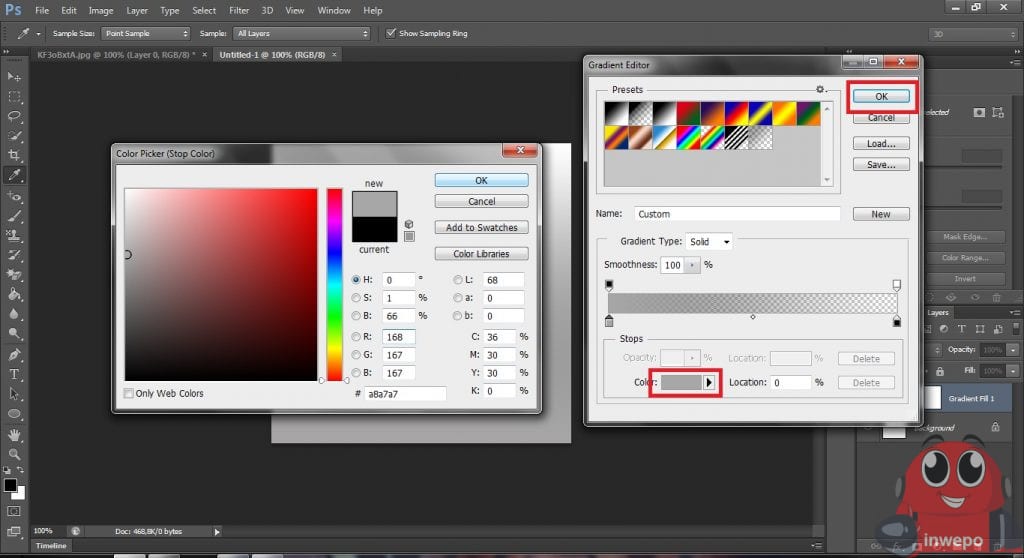Select the Move tool in toolbar

[x=14, y=77]
